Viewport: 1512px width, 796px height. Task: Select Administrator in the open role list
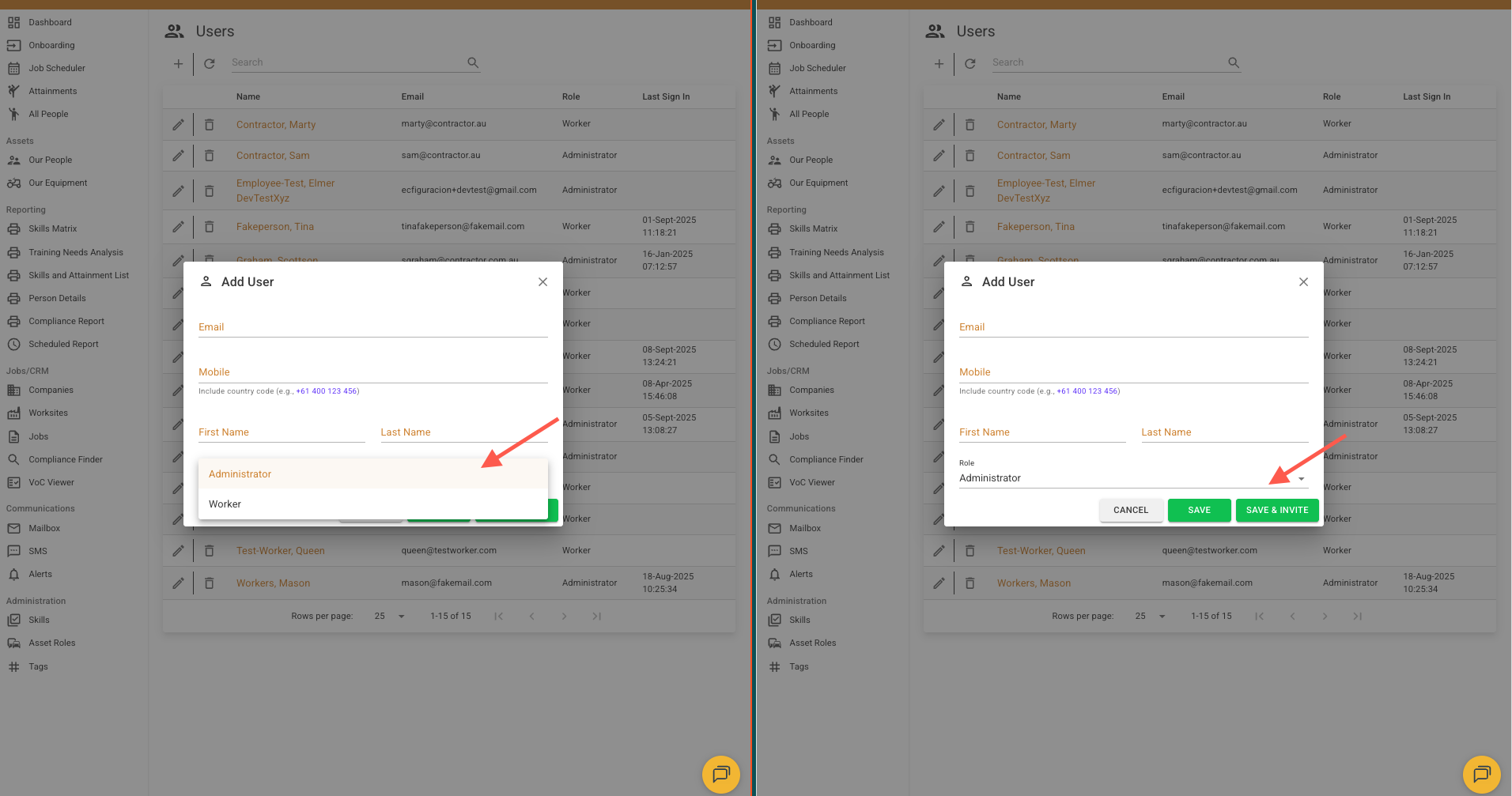pyautogui.click(x=240, y=474)
